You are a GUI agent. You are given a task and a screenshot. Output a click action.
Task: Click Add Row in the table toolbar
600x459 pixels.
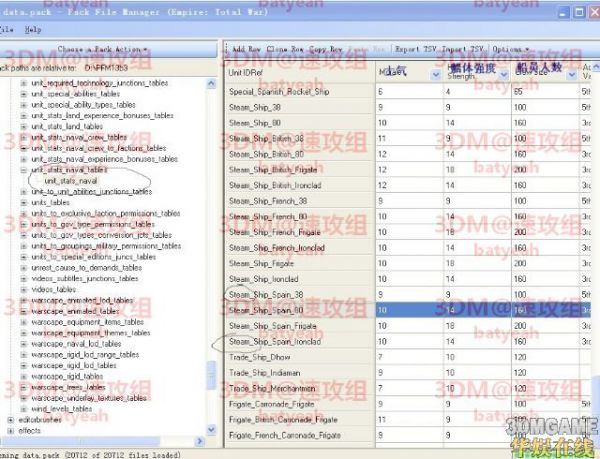click(x=247, y=48)
